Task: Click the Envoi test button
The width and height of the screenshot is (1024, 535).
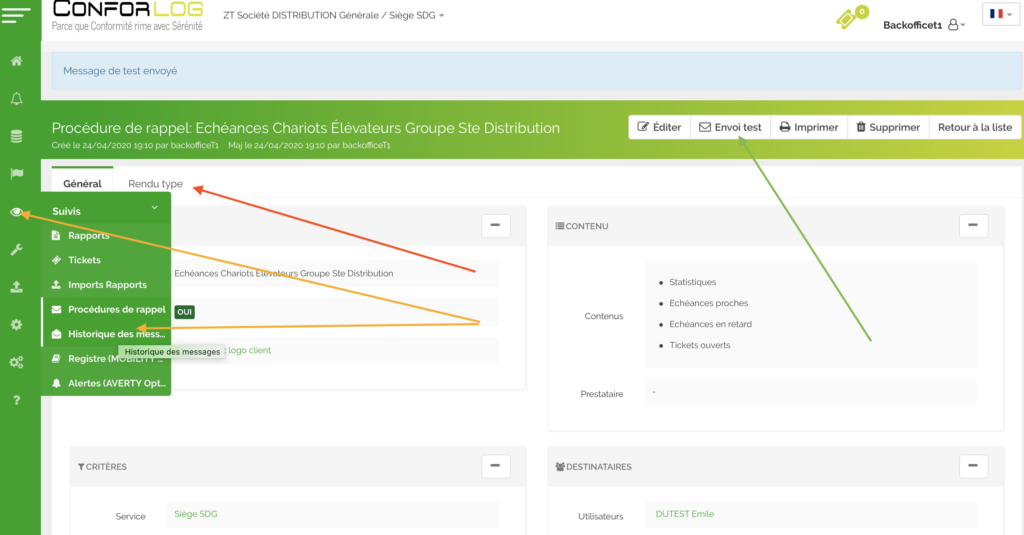Action: (730, 128)
